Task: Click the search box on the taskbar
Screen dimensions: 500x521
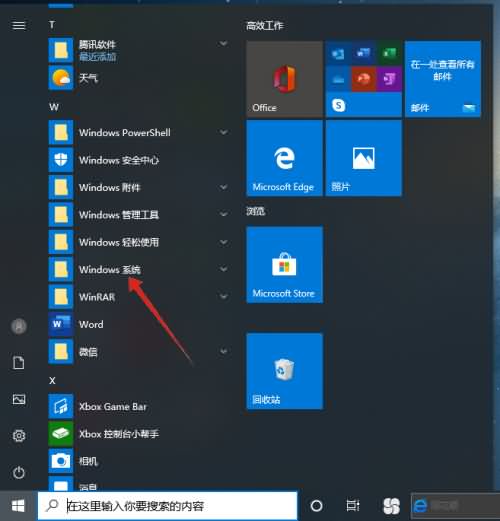Action: point(167,506)
